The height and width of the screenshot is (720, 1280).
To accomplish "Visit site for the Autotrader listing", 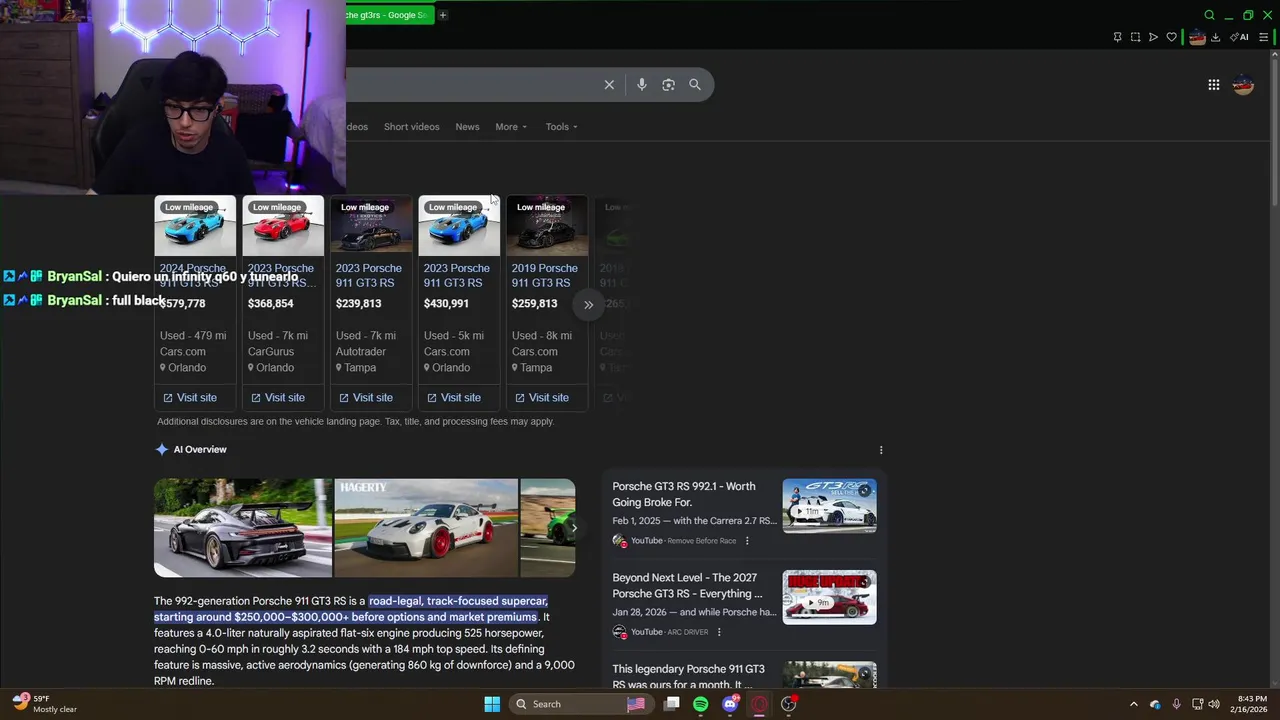I will click(x=366, y=398).
